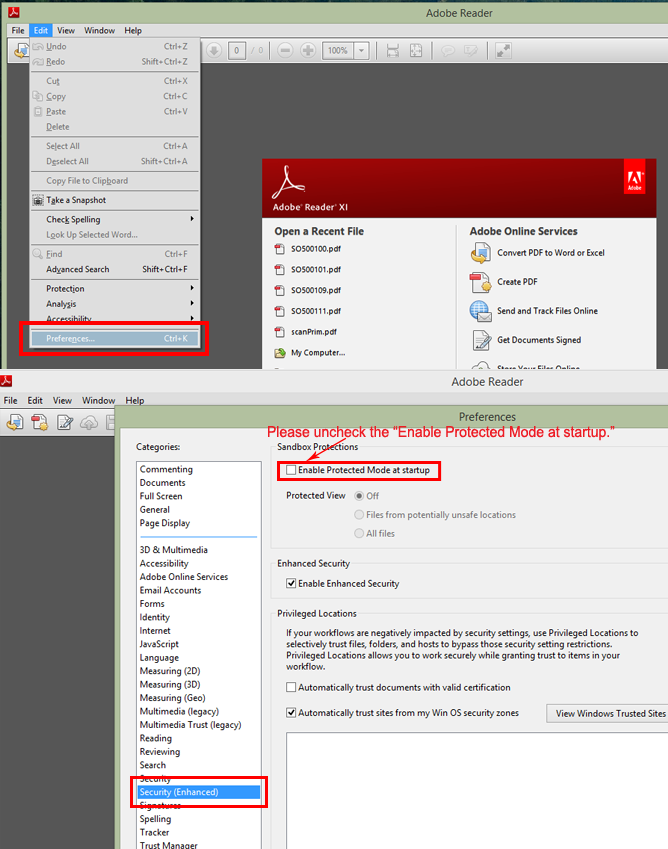Select the Adobe Online Services category
This screenshot has height=849, width=668.
(184, 577)
